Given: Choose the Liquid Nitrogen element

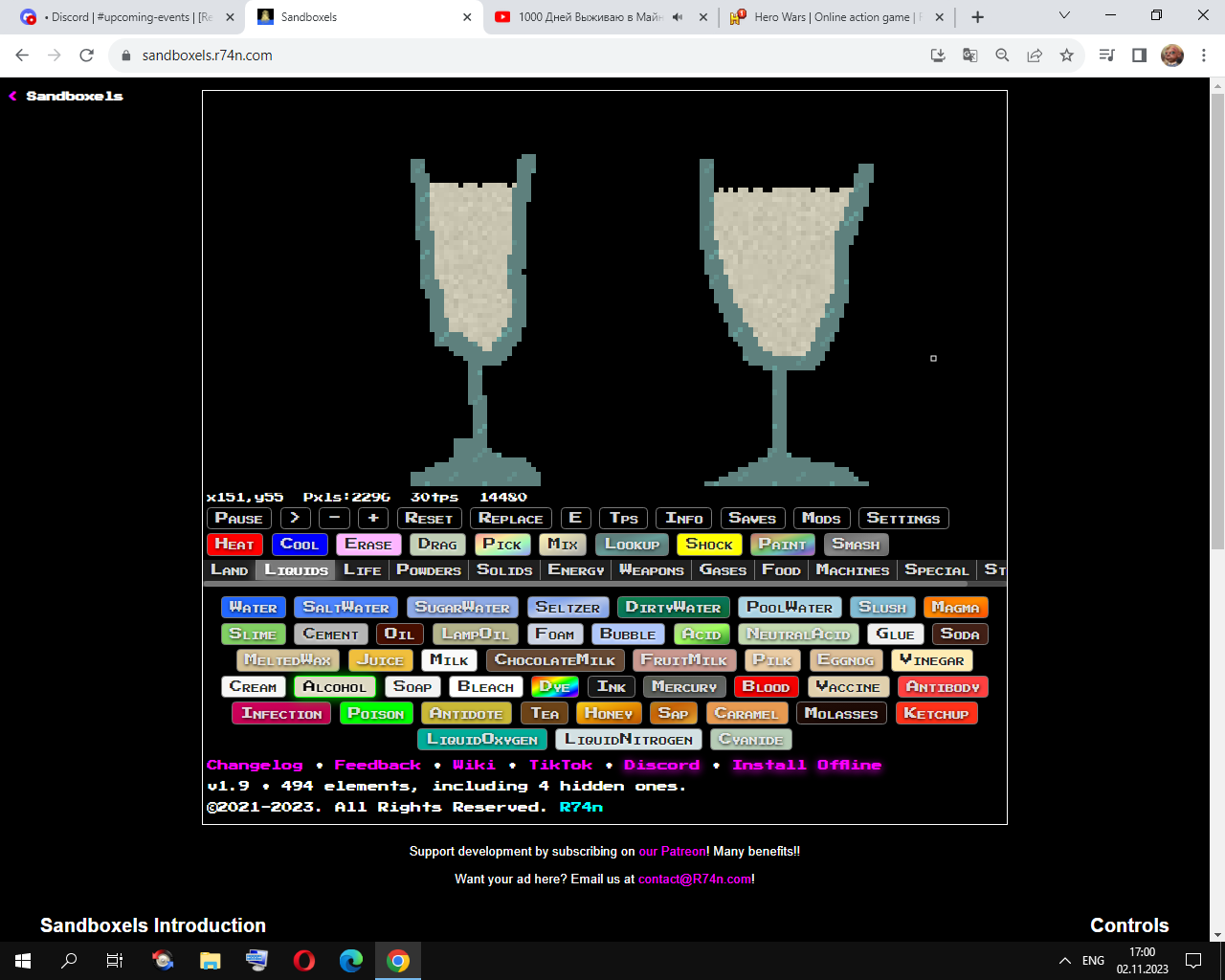Looking at the screenshot, I should [629, 739].
